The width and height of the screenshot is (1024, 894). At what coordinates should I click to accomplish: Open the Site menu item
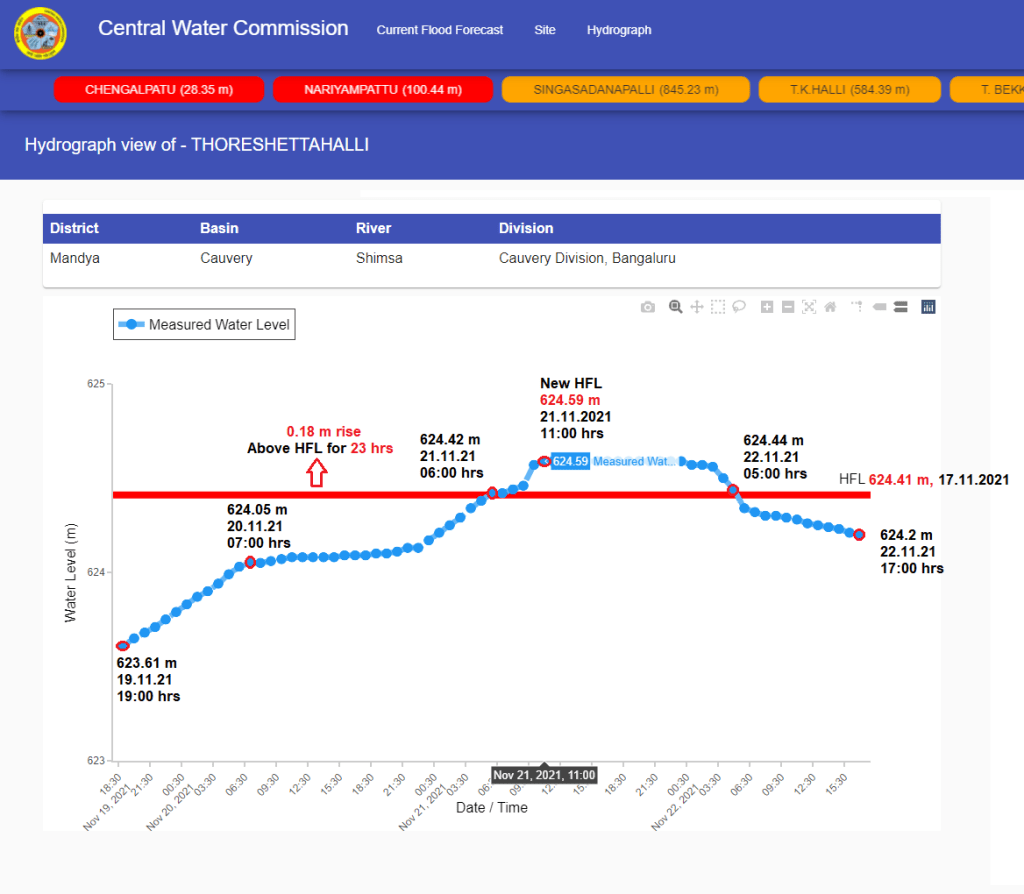point(545,30)
